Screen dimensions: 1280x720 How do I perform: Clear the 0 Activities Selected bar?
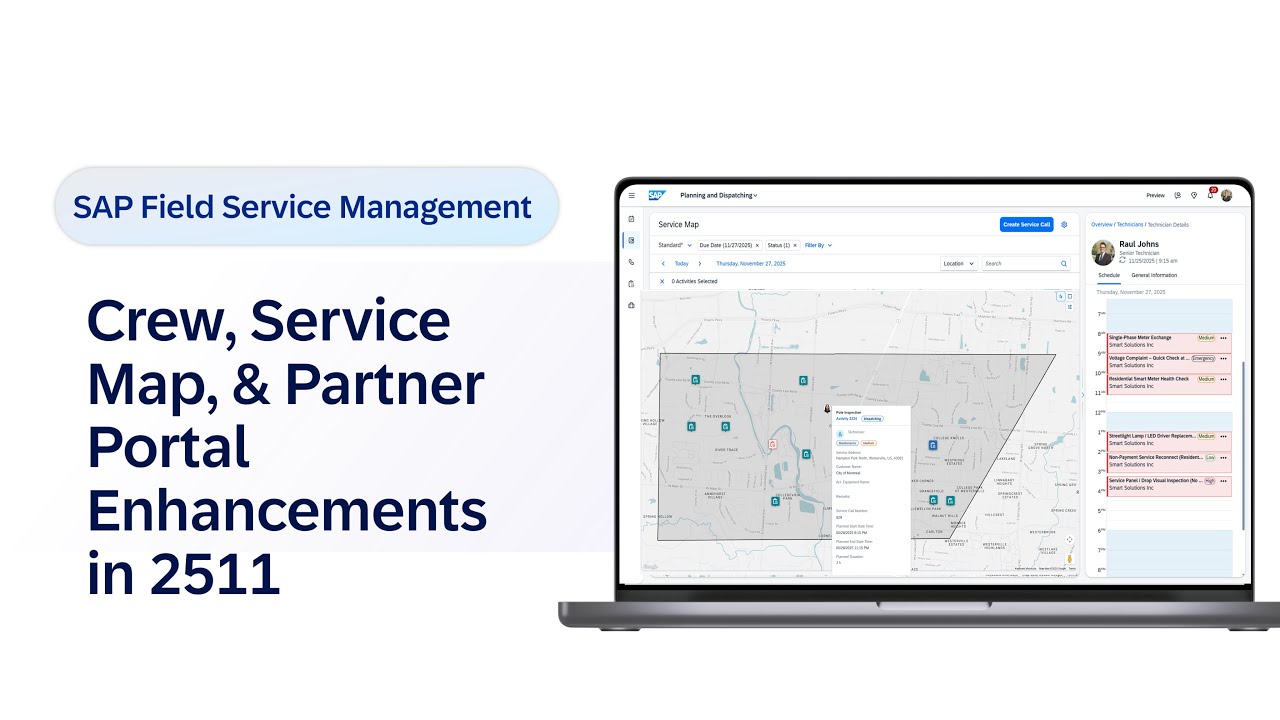(x=662, y=282)
